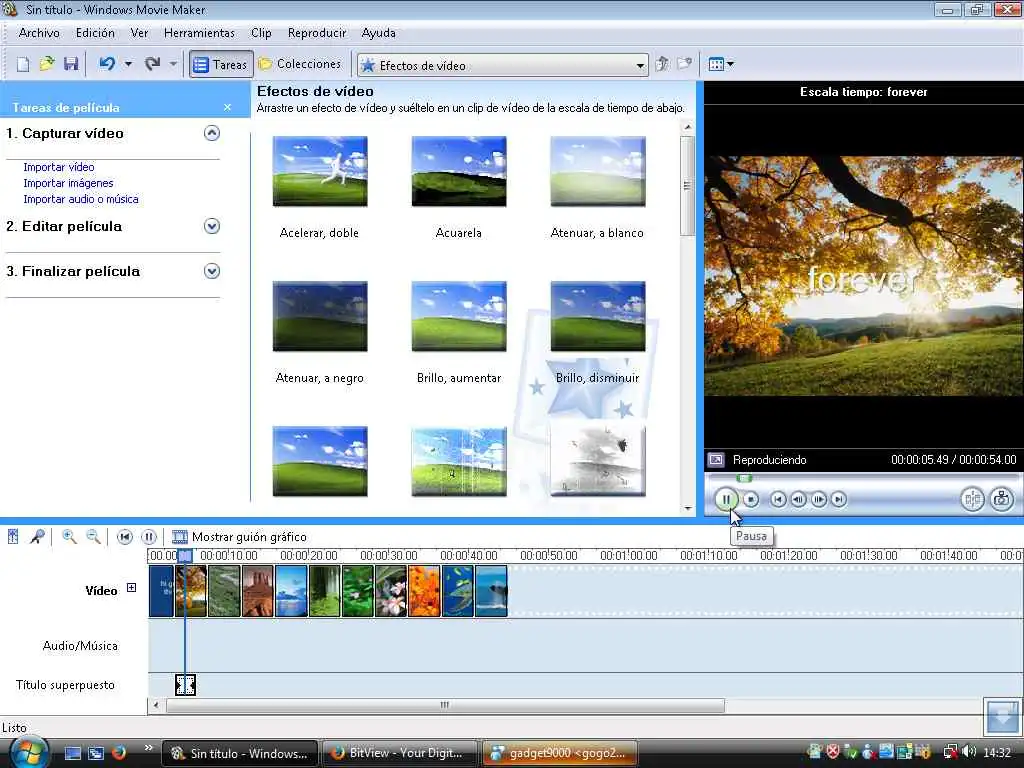Select the Brillo, aumentar effect thumbnail
1024x768 pixels.
point(459,316)
